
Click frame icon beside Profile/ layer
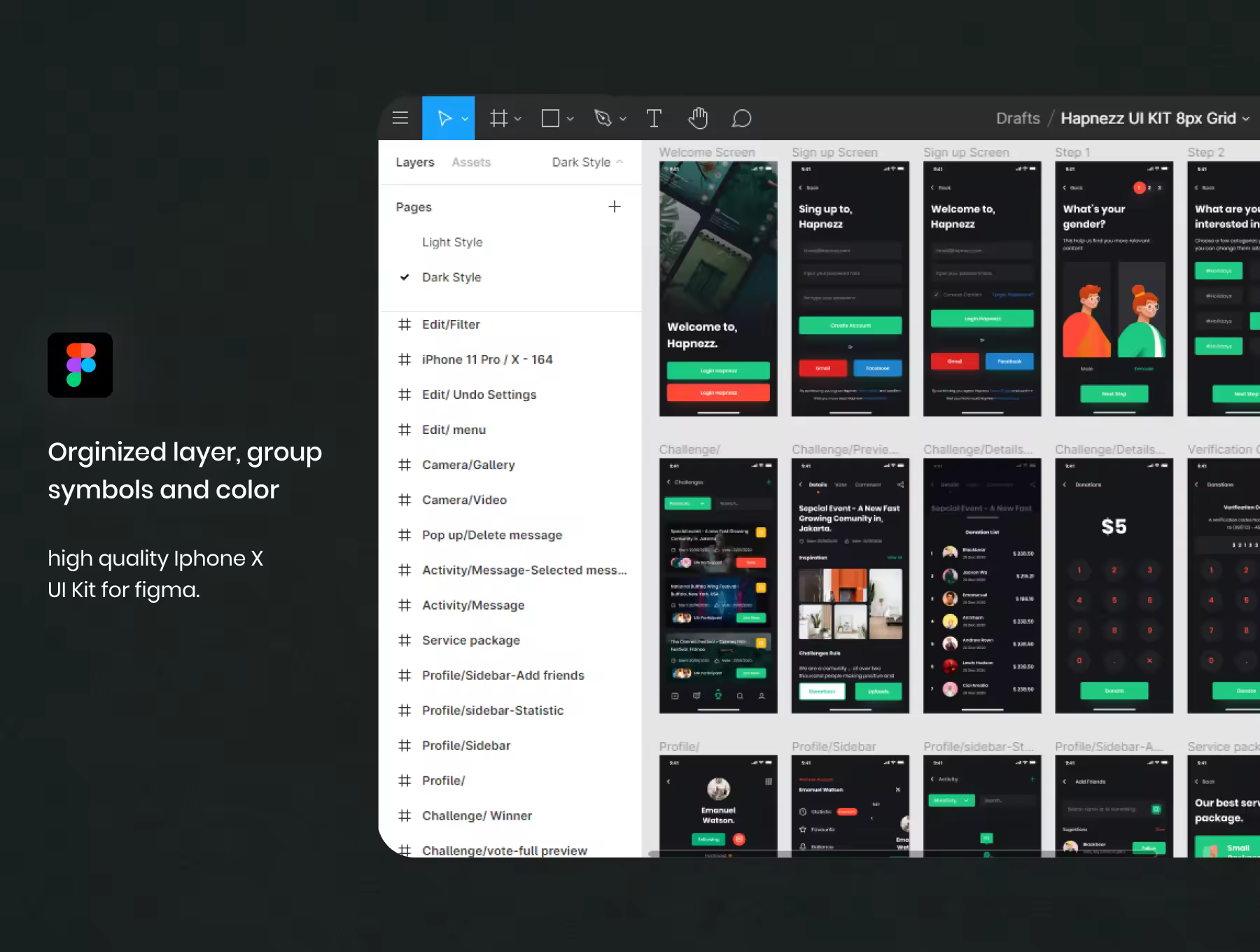405,780
